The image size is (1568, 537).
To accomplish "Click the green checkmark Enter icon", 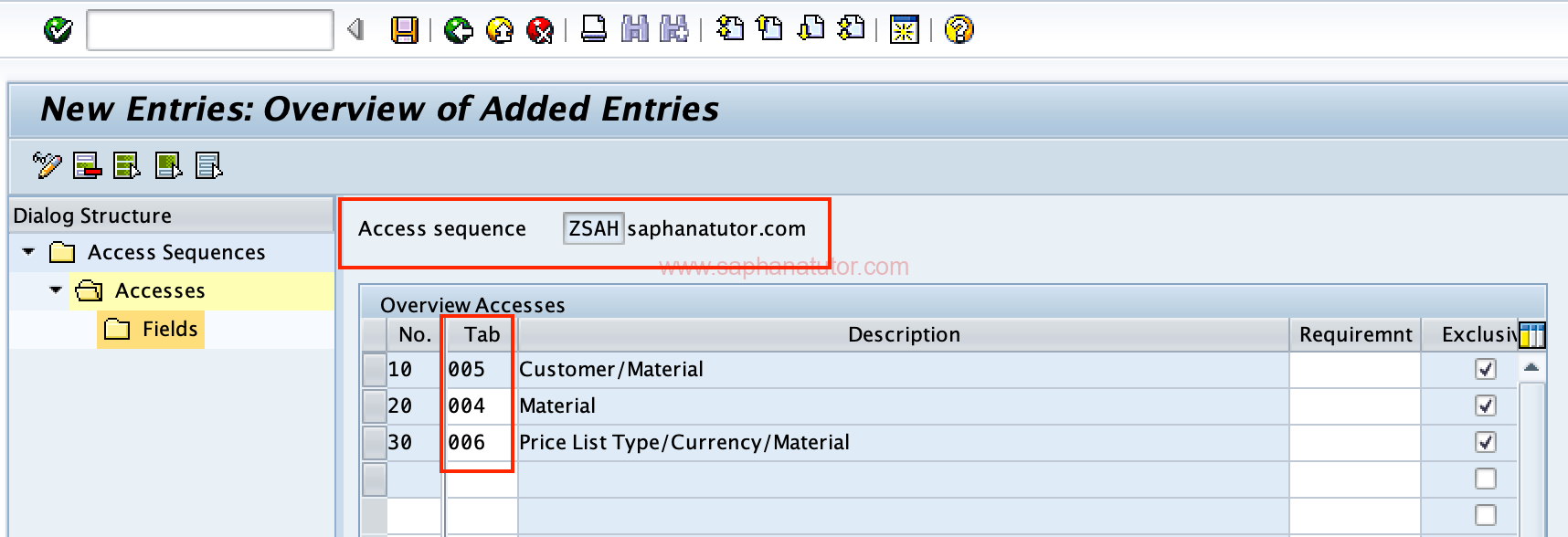I will pyautogui.click(x=58, y=30).
